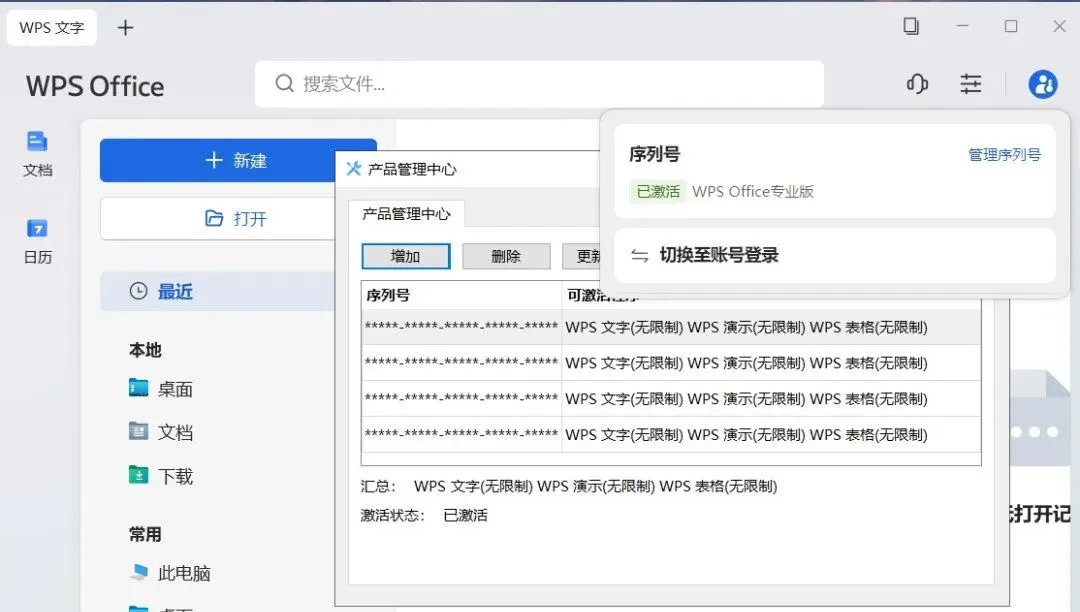Click the 切换 swap arrows icon
The height and width of the screenshot is (612, 1080).
click(639, 255)
